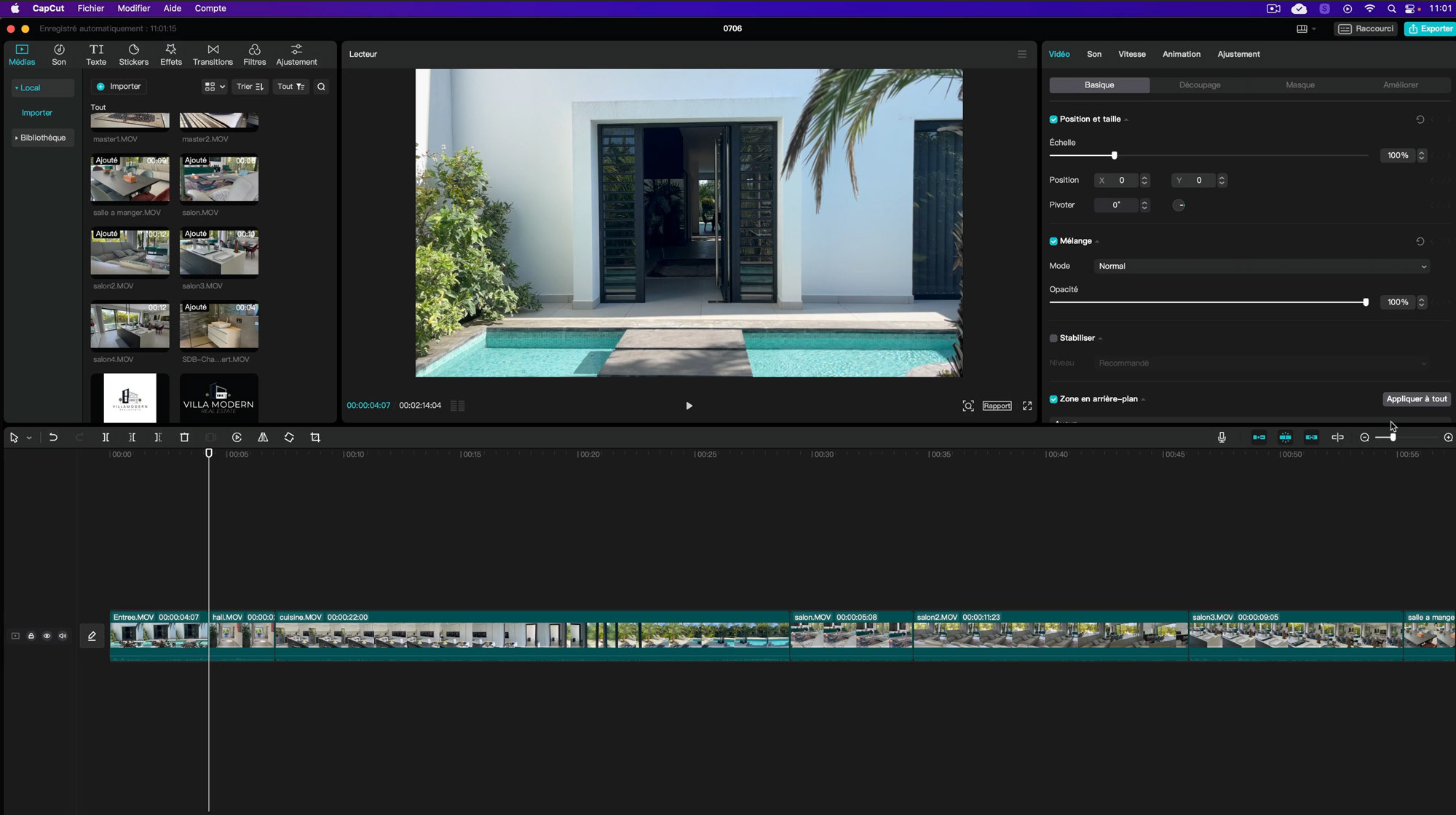This screenshot has width=1456, height=815.
Task: Search the media library with the magnifier icon
Action: 321,87
